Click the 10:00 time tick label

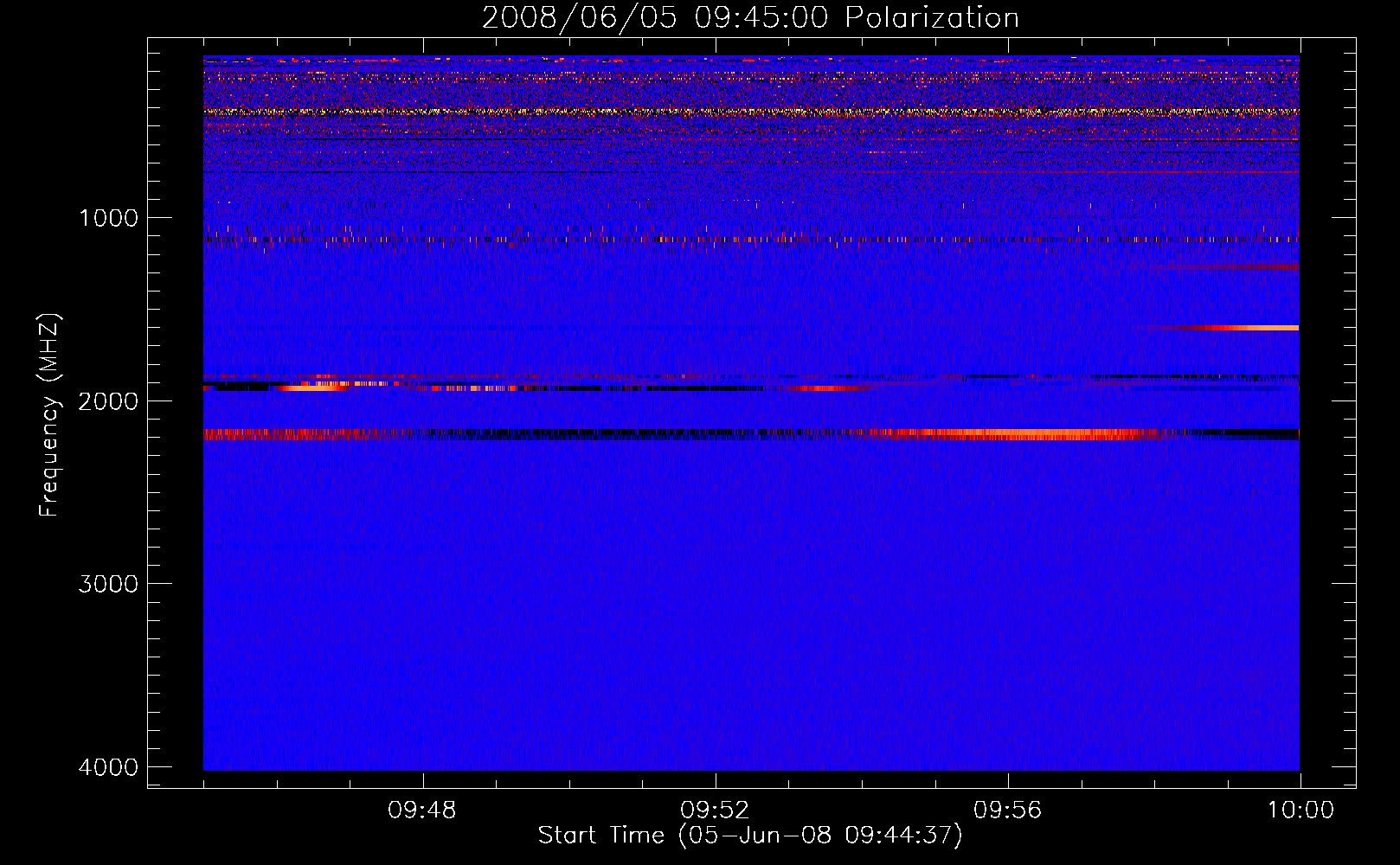click(x=1300, y=811)
